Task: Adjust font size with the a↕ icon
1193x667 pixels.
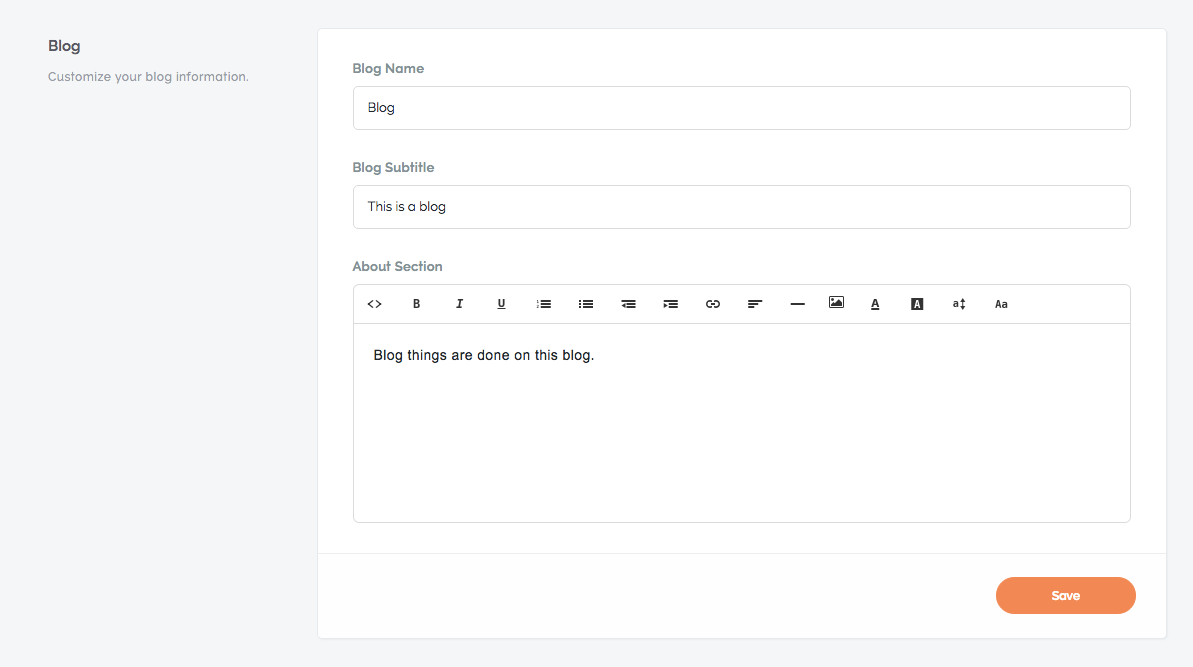Action: pos(959,304)
